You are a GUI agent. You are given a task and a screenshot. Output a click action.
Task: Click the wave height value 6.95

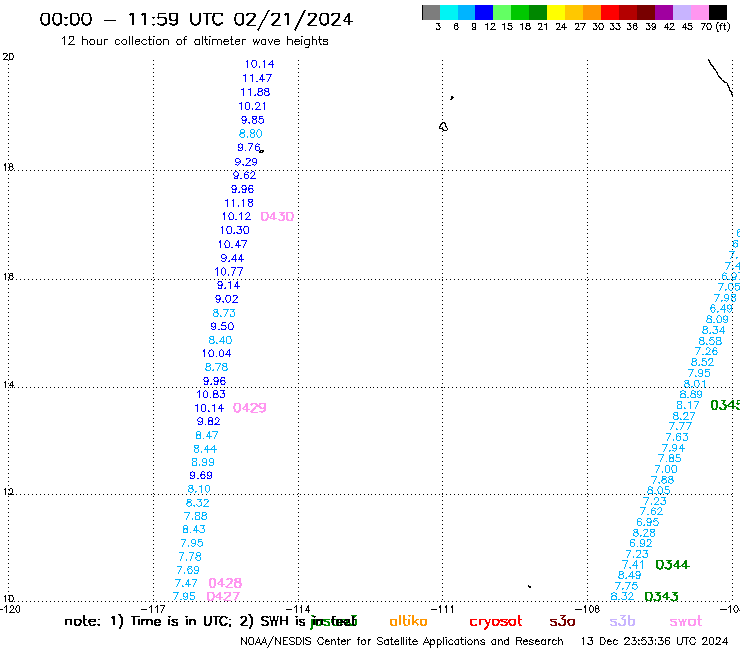[x=648, y=522]
